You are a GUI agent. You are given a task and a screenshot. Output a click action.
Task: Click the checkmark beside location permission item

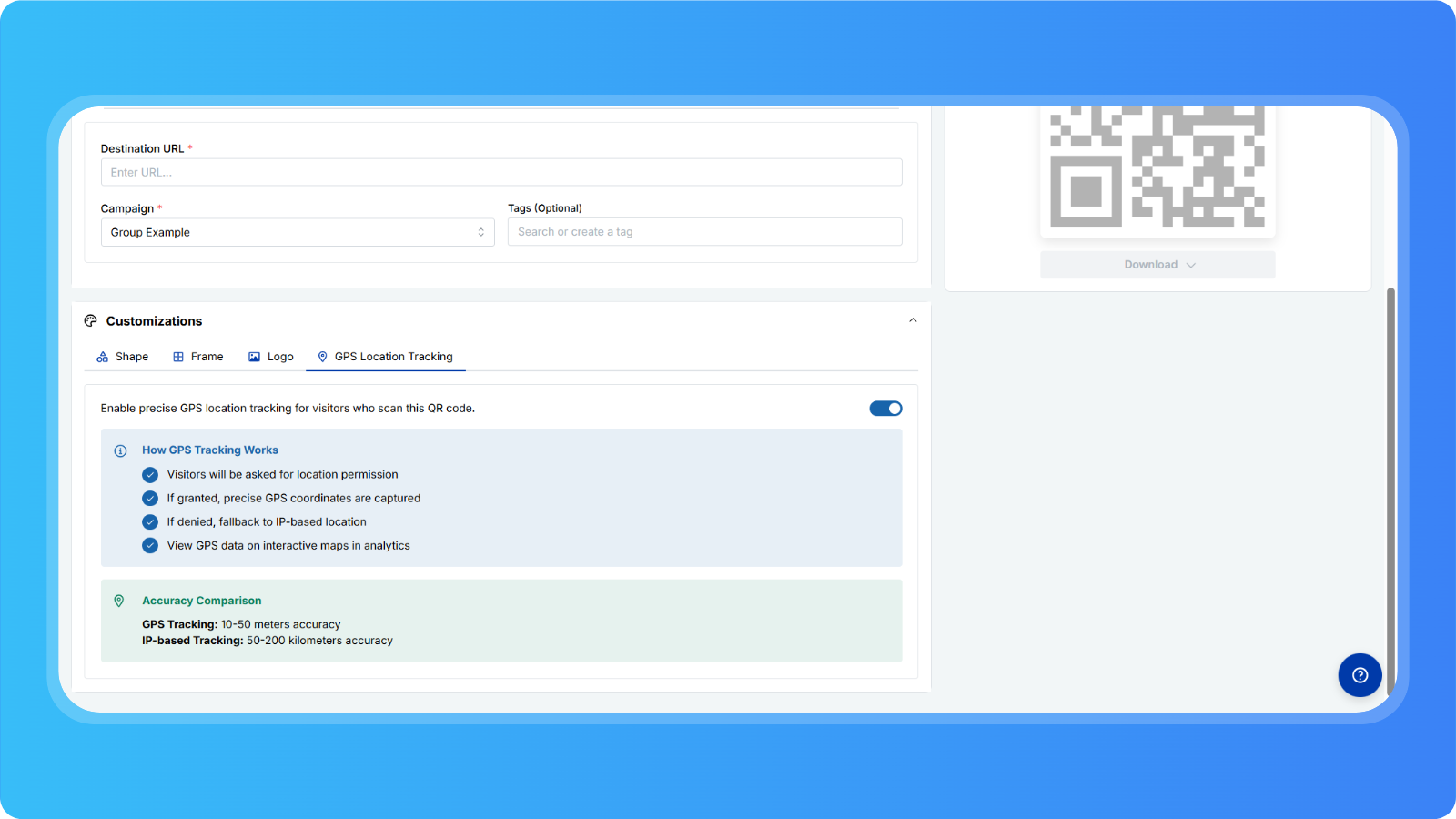150,475
